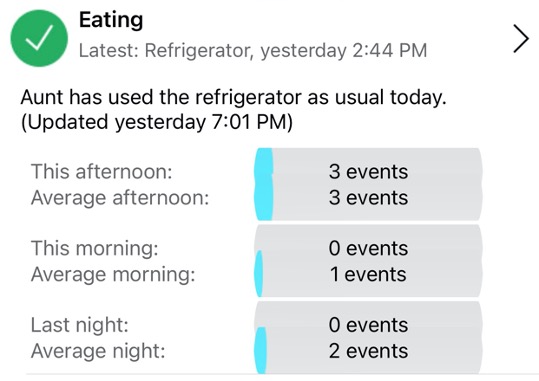
Task: Select the This morning label
Action: pos(95,248)
